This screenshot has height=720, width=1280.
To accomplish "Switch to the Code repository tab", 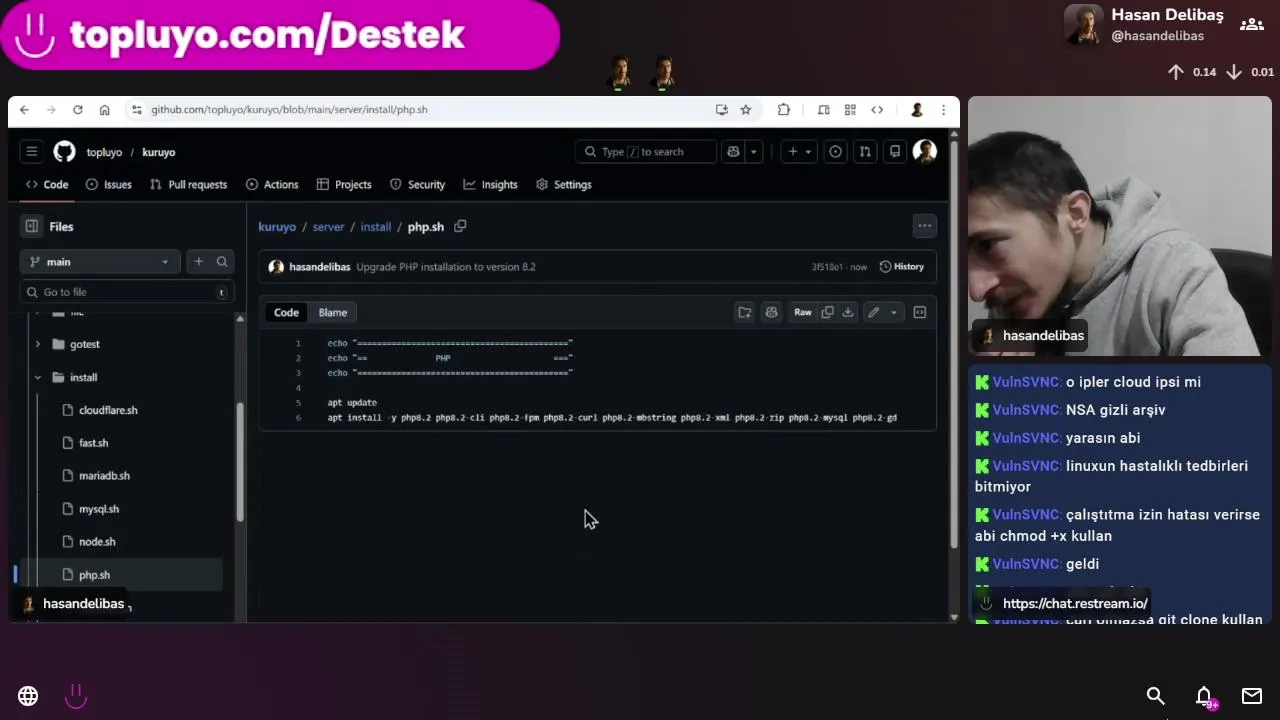I will point(47,185).
